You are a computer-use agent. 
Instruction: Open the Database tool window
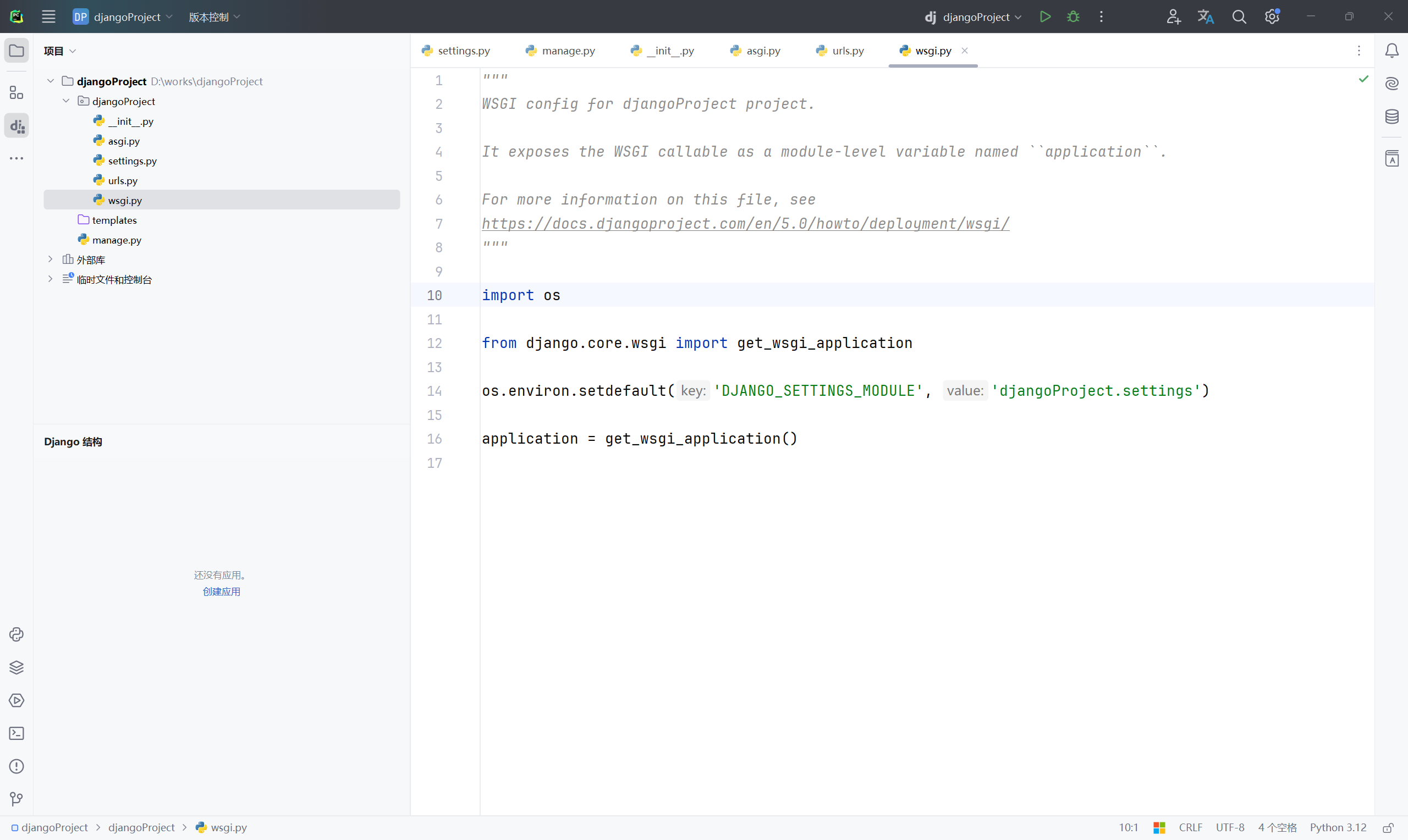[x=1392, y=117]
